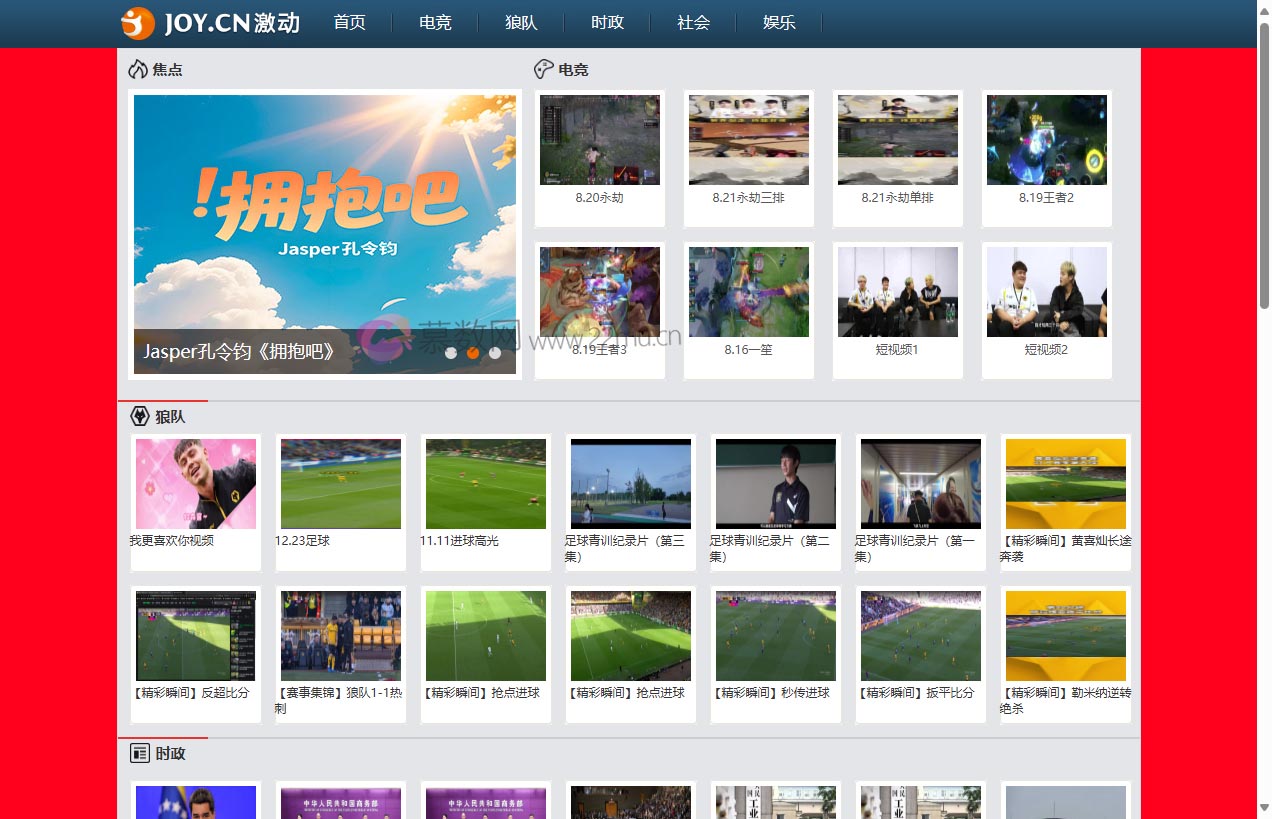
Task: Click the newspaper icon beside 时政
Action: (x=140, y=753)
